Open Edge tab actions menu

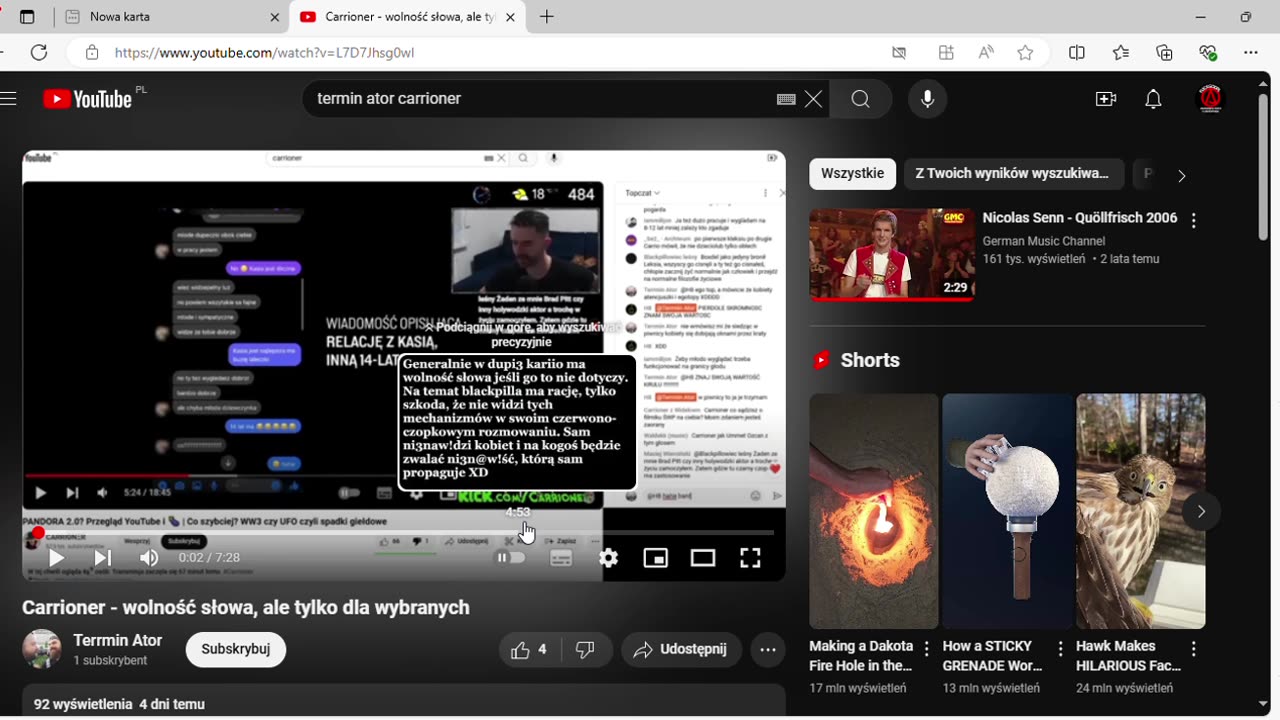click(27, 17)
